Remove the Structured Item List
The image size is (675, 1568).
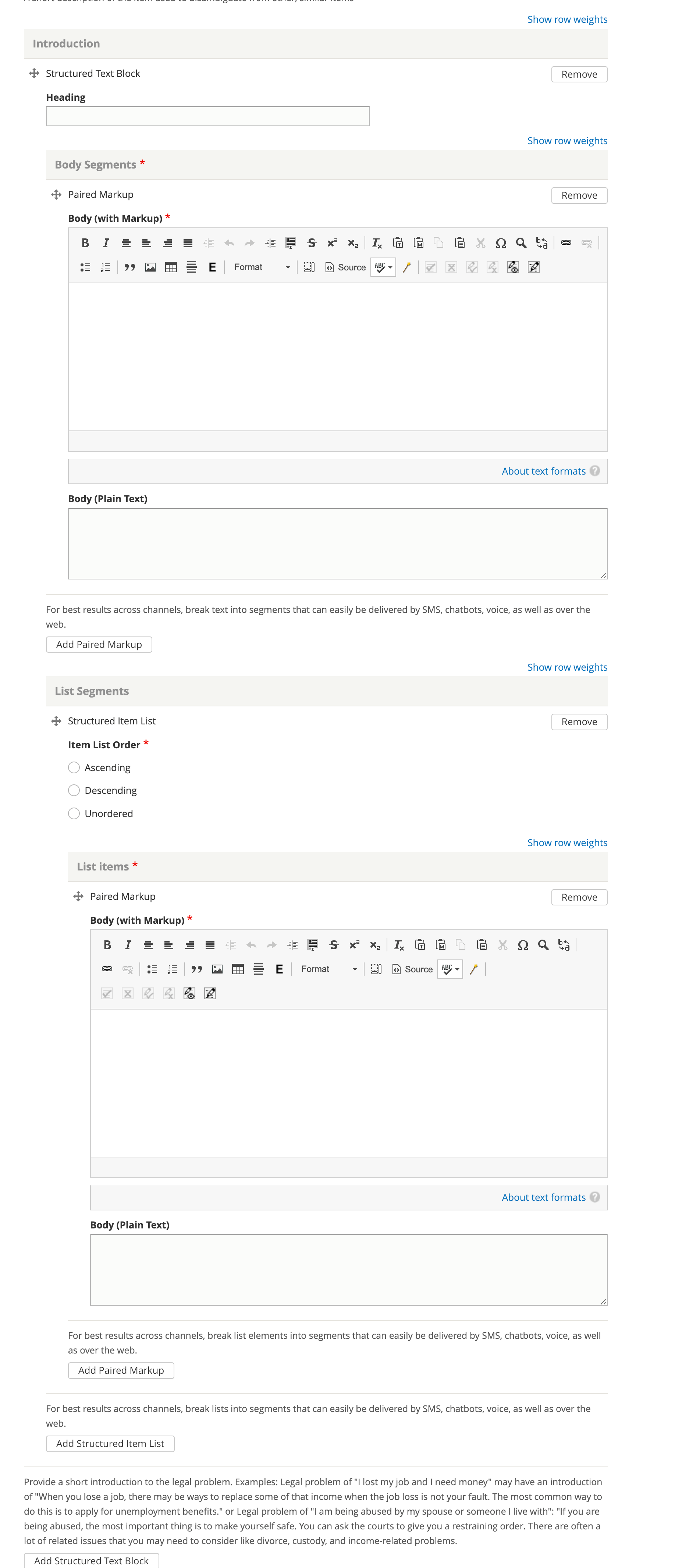tap(579, 722)
